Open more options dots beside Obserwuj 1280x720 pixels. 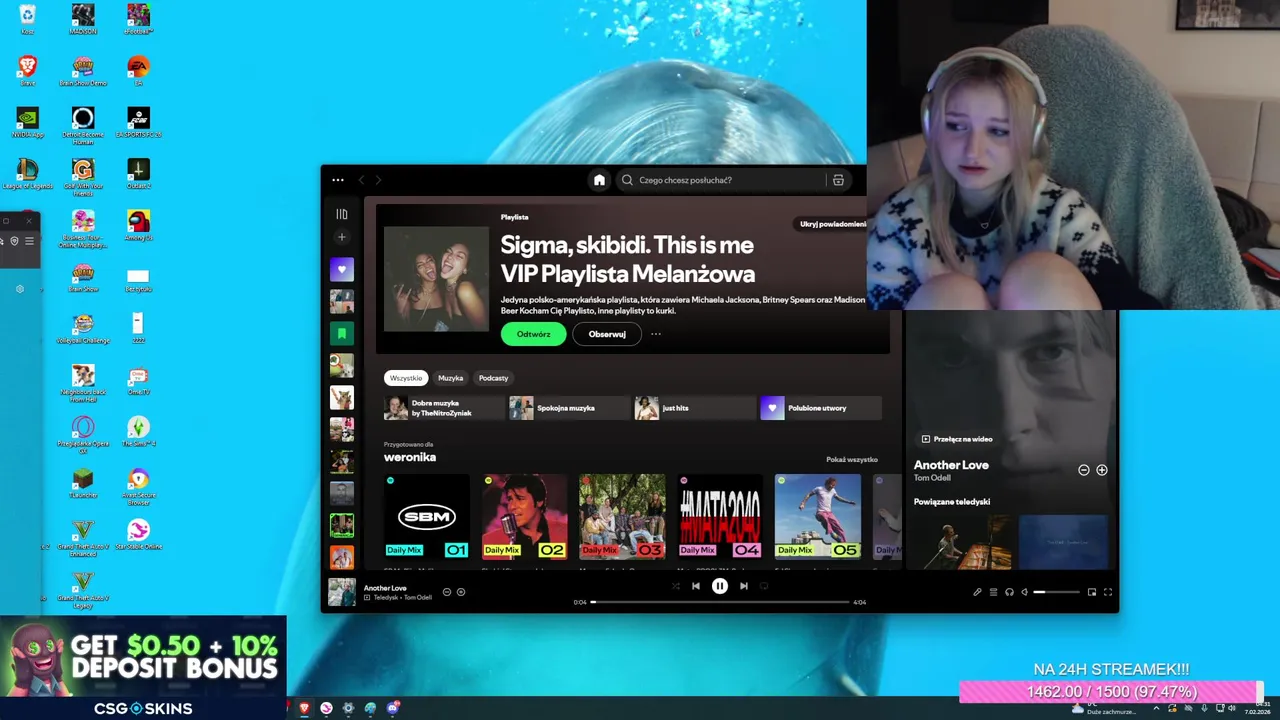pyautogui.click(x=656, y=334)
